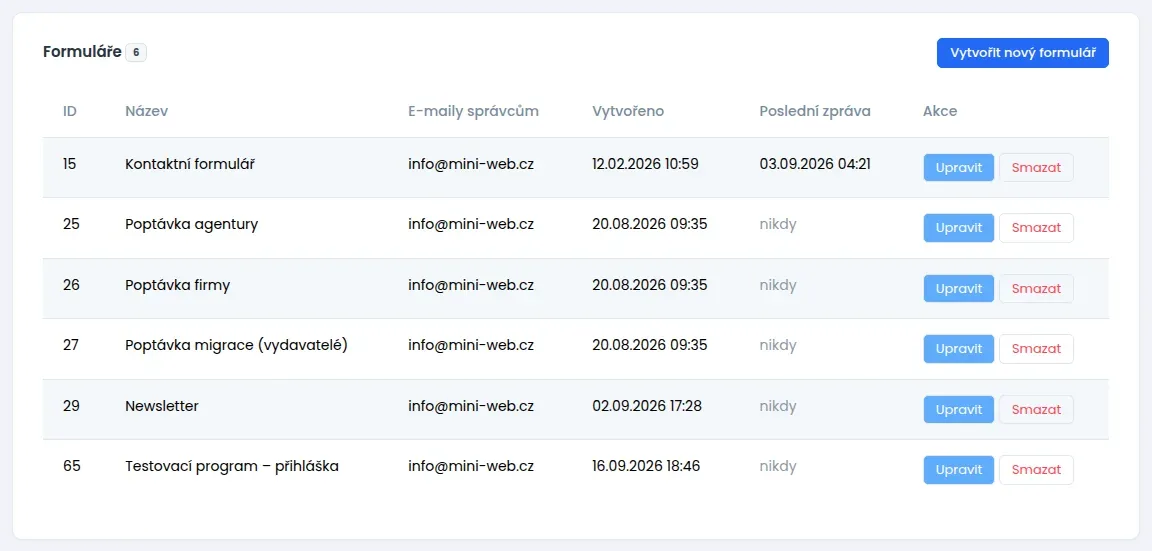Delete Poptávka firmy with Smazat
The image size is (1152, 551).
[1036, 289]
